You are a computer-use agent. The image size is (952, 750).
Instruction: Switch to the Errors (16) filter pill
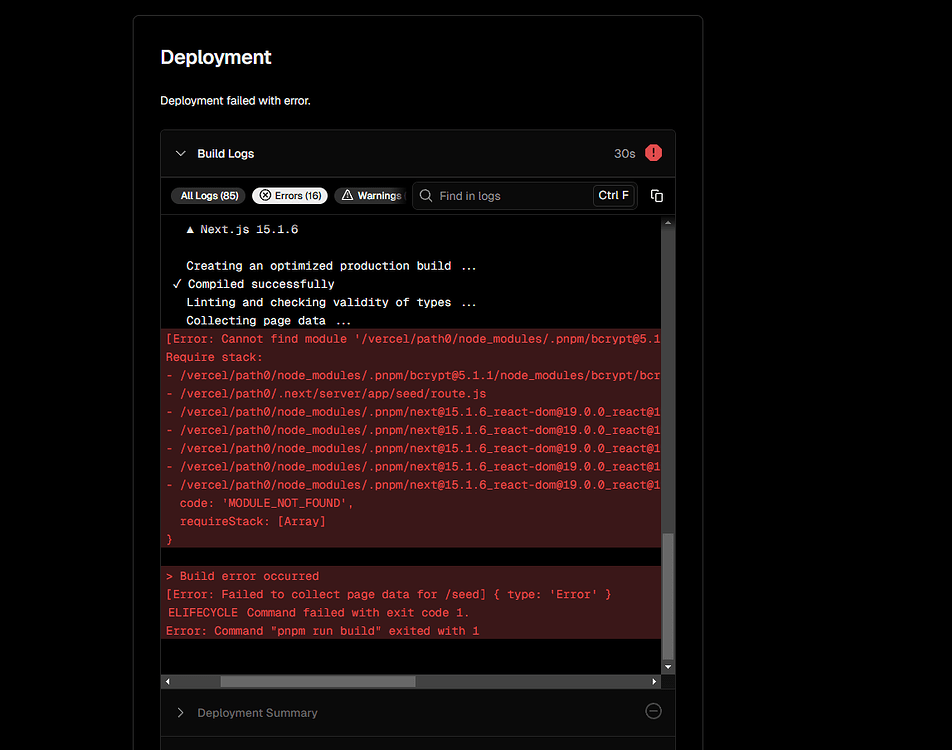point(289,195)
